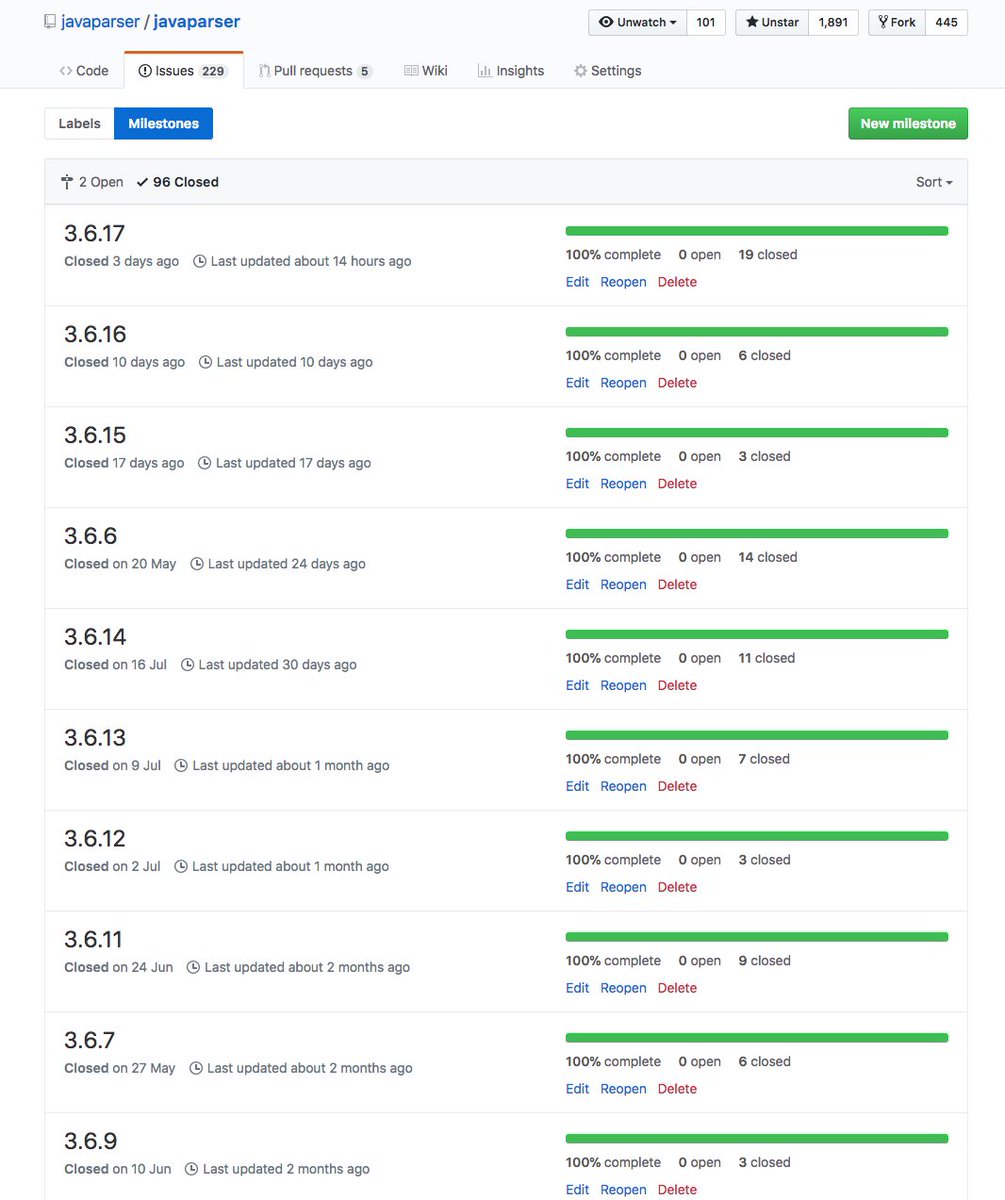Click the progress bar of milestone 3.6.7
Viewport: 1005px width, 1200px height.
757,1039
